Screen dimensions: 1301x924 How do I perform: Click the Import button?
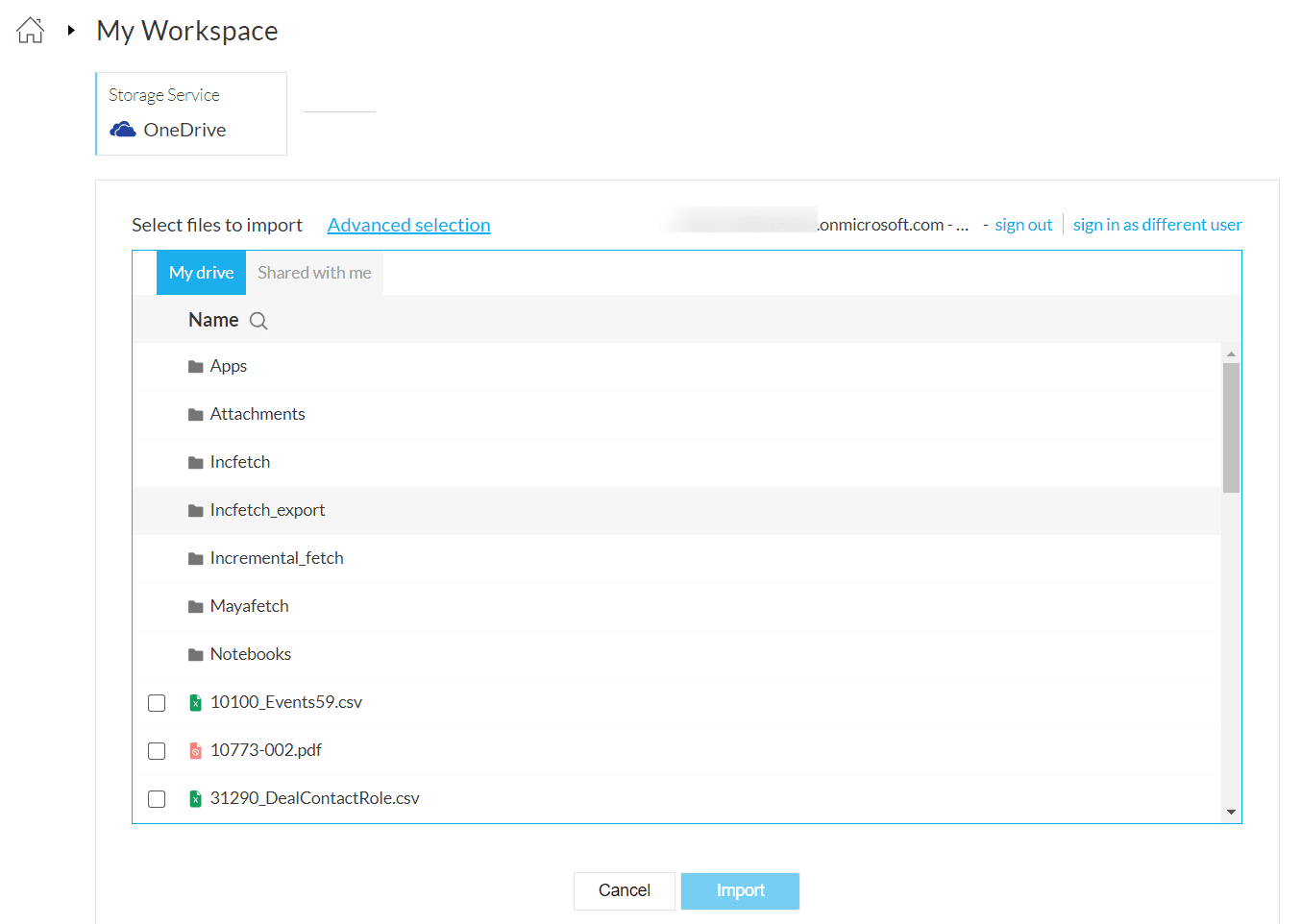tap(740, 890)
